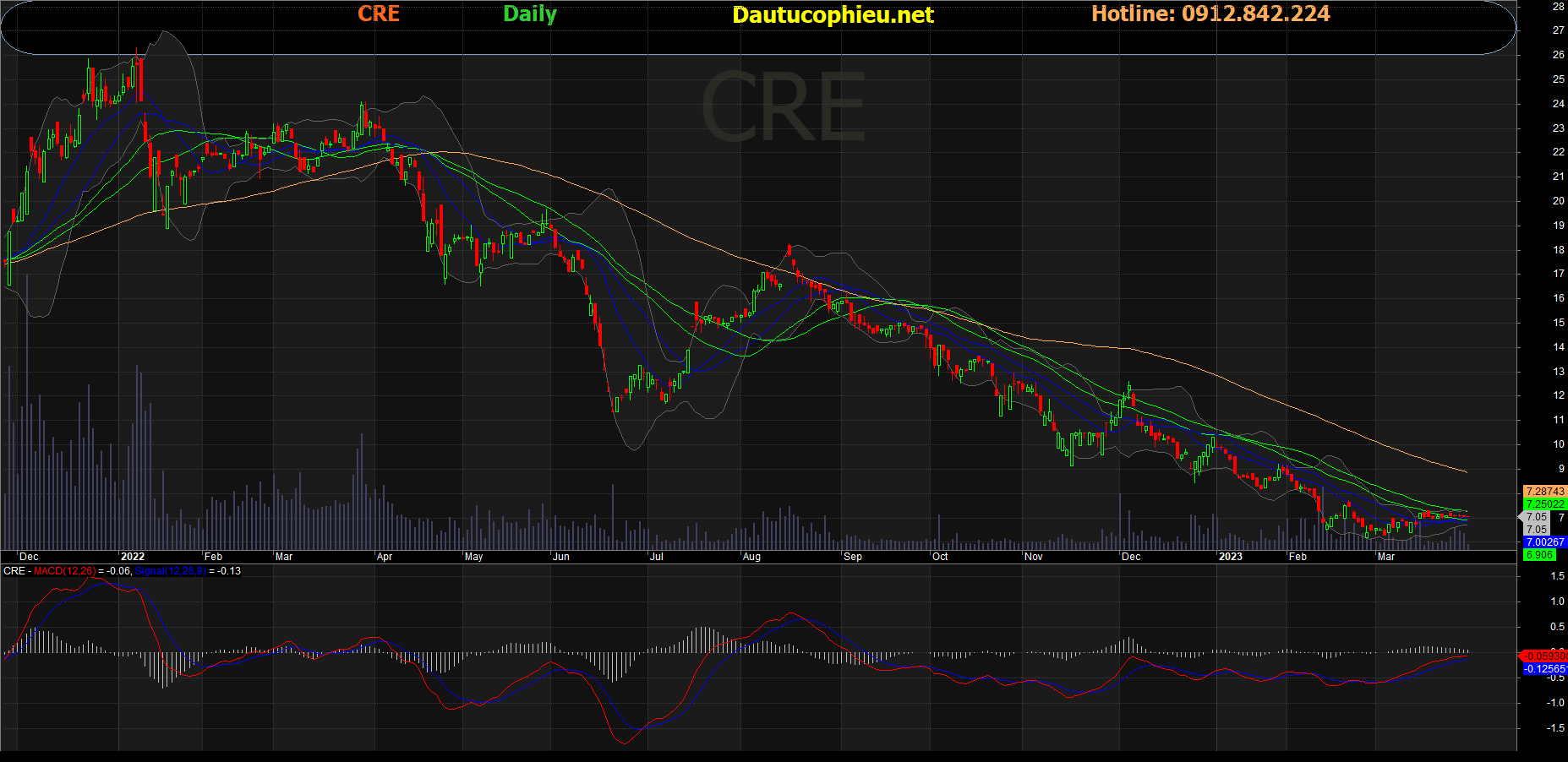The height and width of the screenshot is (762, 1568).
Task: Click the 2023 year marker on time axis
Action: [x=1230, y=557]
